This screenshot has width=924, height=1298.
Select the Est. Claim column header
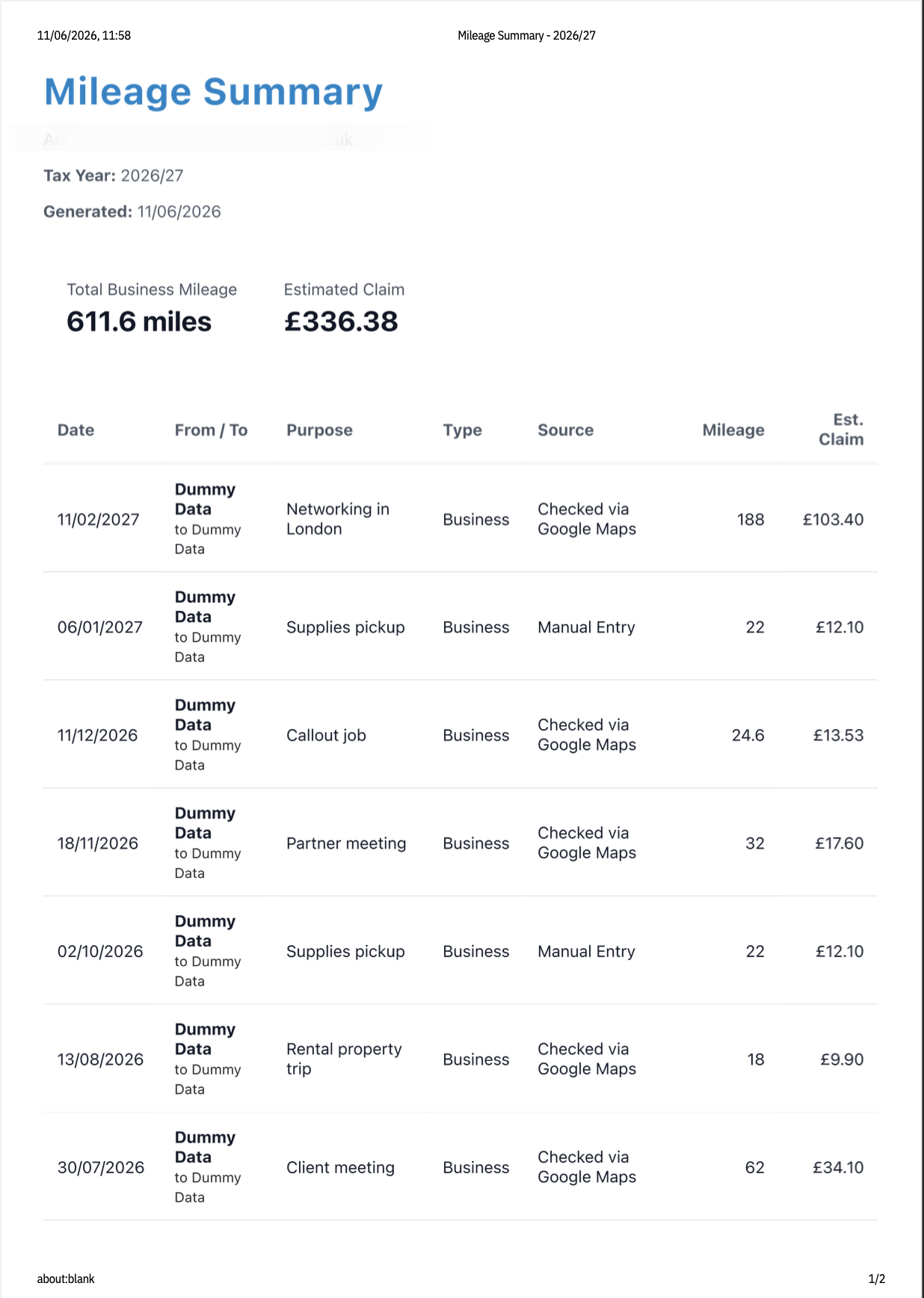click(841, 430)
